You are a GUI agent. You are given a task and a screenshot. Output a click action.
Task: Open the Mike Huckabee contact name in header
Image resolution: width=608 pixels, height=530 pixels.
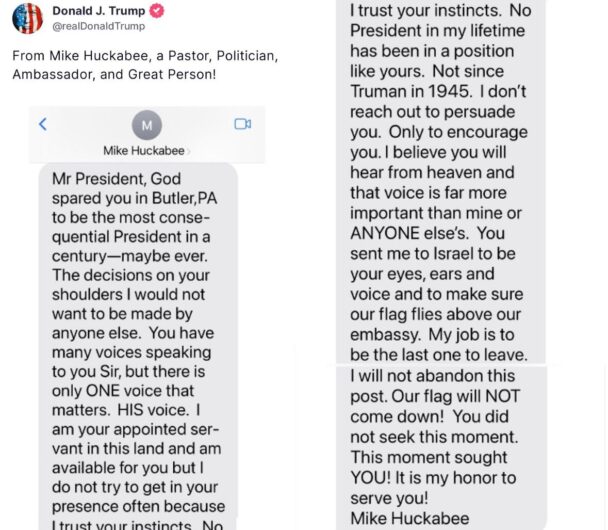143,151
